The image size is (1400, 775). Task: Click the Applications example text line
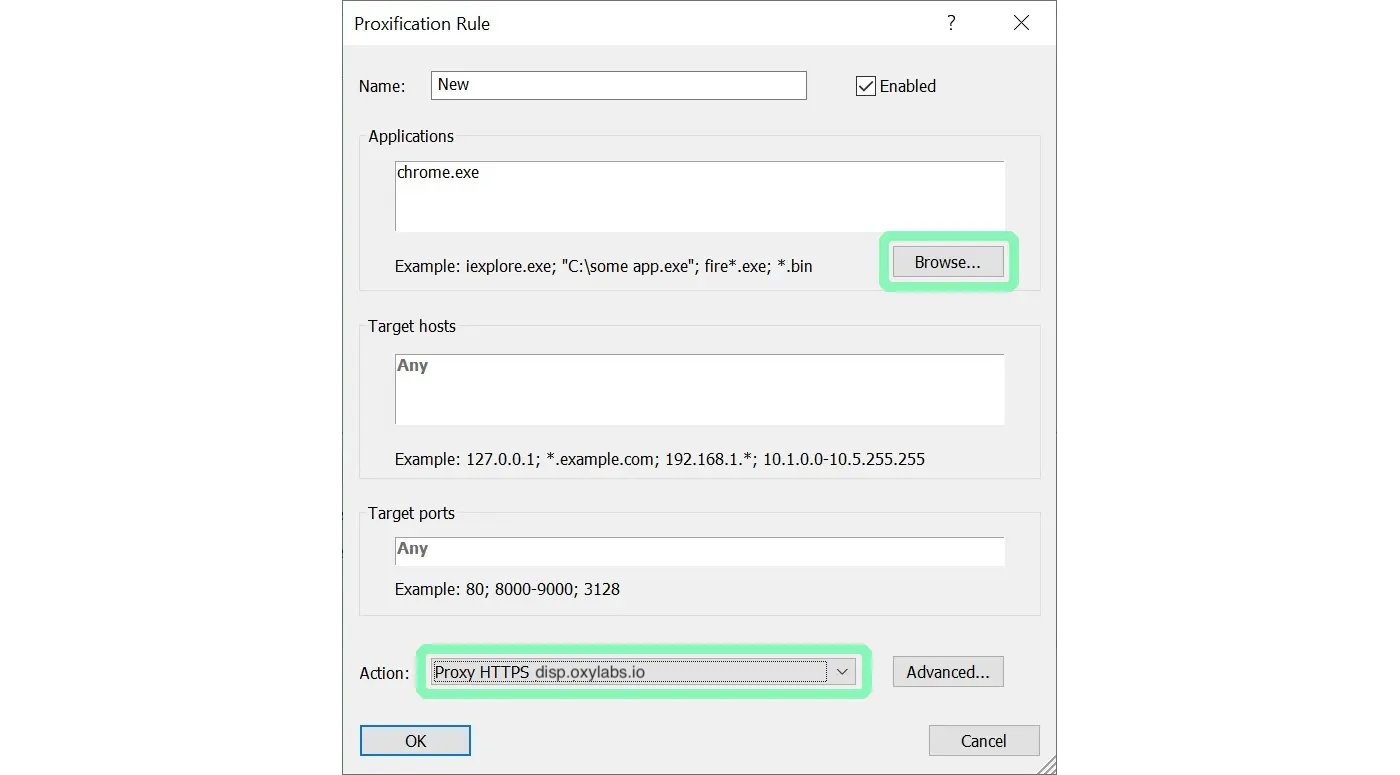tap(603, 266)
